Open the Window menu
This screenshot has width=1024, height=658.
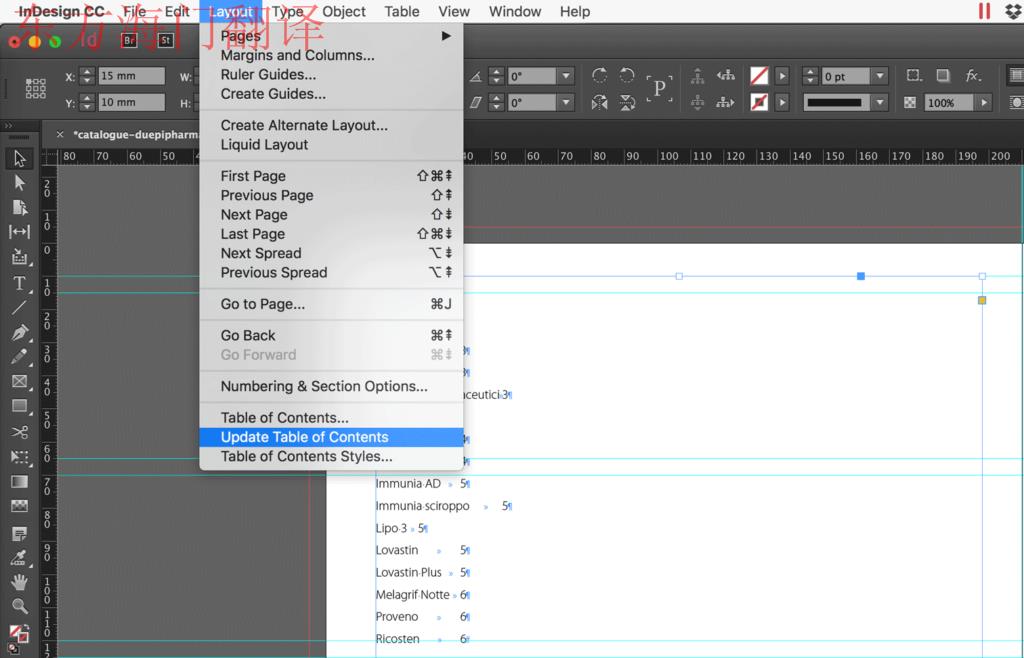pyautogui.click(x=515, y=11)
